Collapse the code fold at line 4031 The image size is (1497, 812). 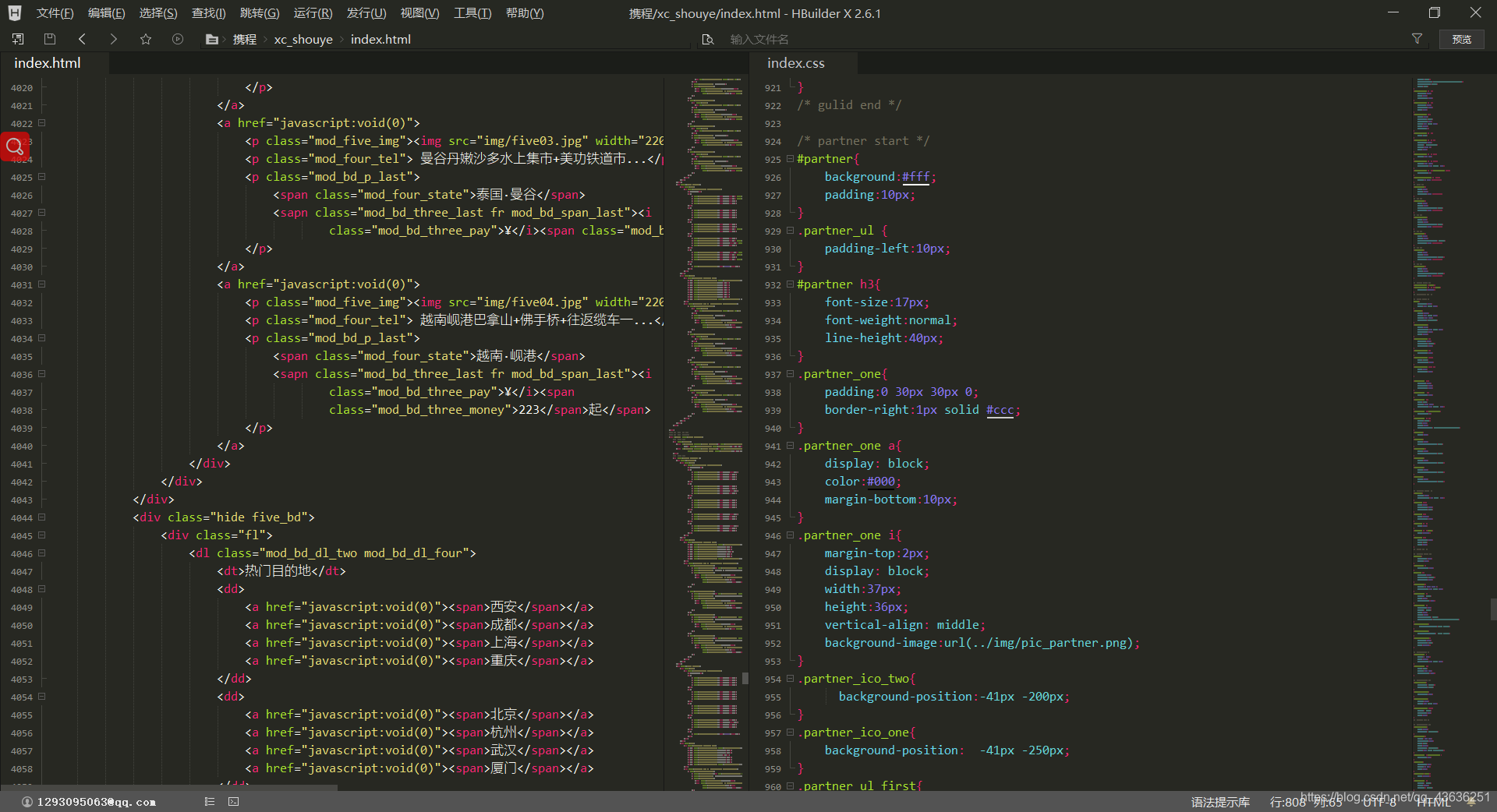coord(41,284)
